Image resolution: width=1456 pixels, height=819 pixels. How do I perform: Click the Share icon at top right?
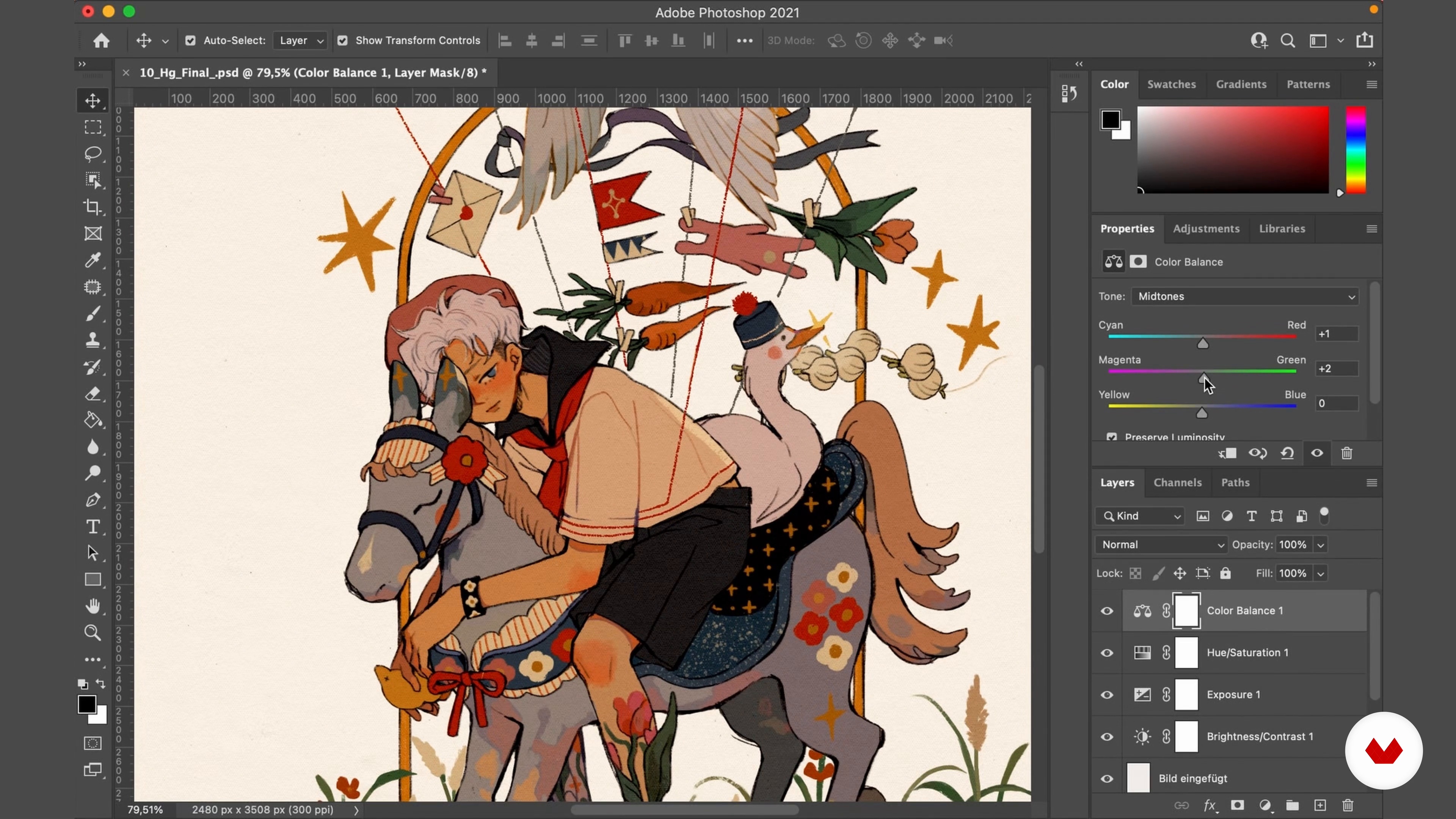1365,40
